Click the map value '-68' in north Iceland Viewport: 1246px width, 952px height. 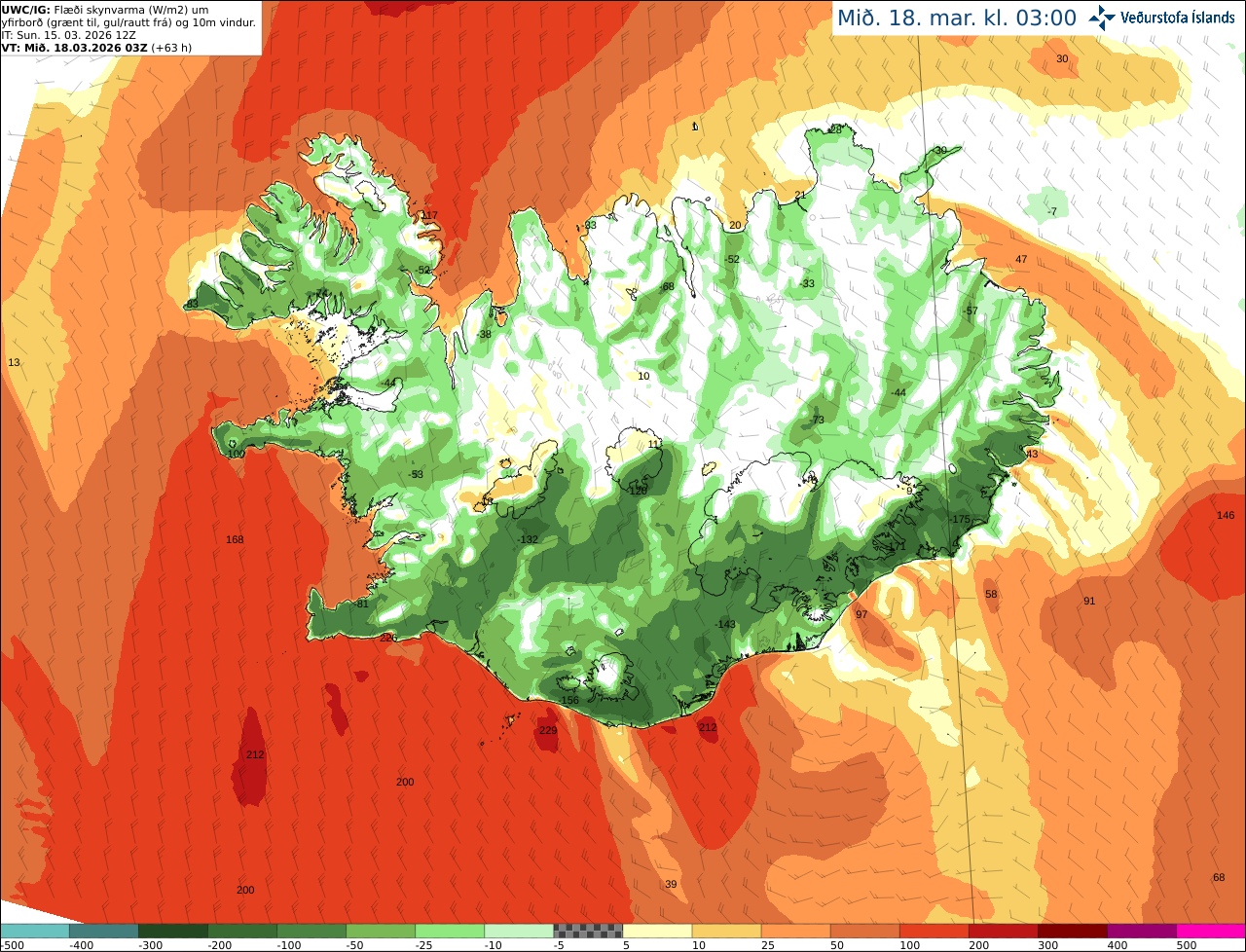[667, 286]
